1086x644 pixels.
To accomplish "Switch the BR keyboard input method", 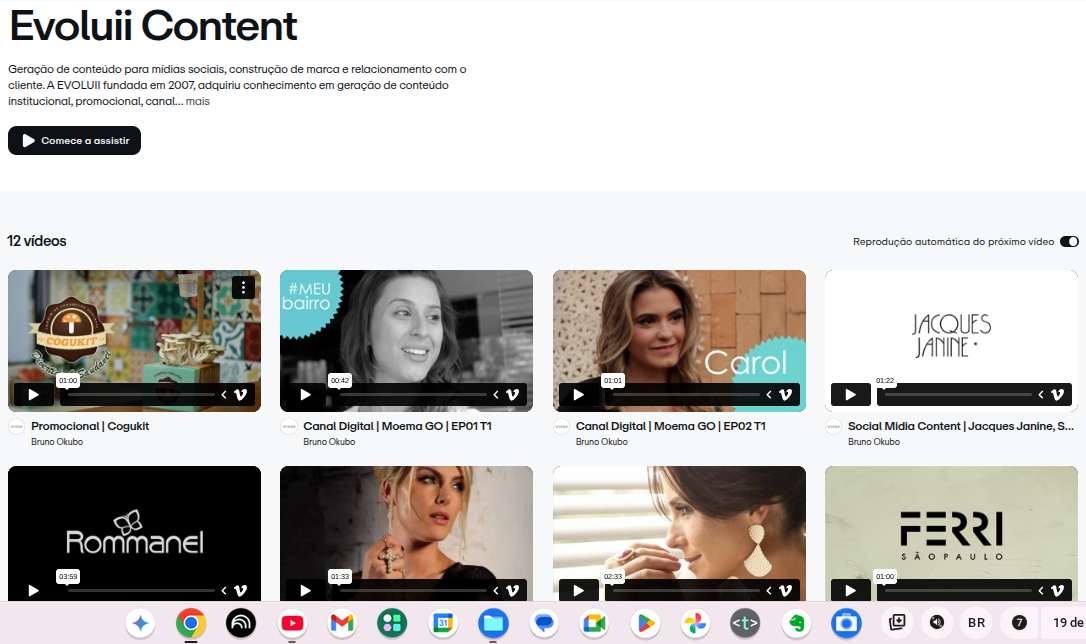I will click(x=977, y=623).
